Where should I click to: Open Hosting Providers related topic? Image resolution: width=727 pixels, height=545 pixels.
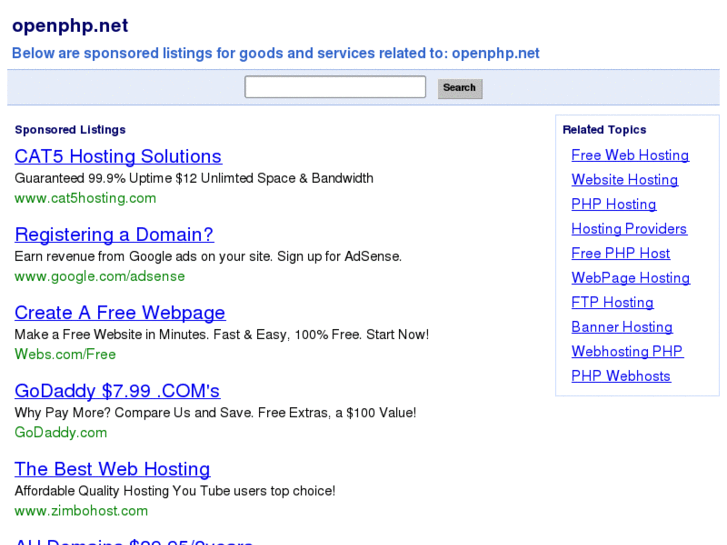pos(629,229)
